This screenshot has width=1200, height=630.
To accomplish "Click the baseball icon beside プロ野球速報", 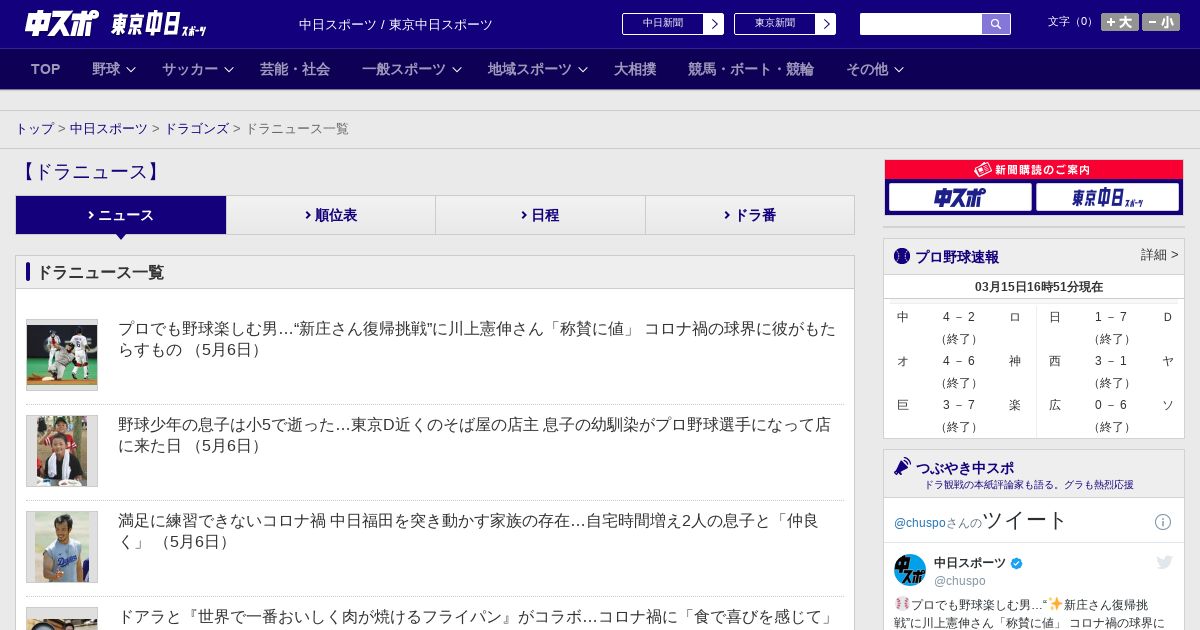I will (902, 256).
